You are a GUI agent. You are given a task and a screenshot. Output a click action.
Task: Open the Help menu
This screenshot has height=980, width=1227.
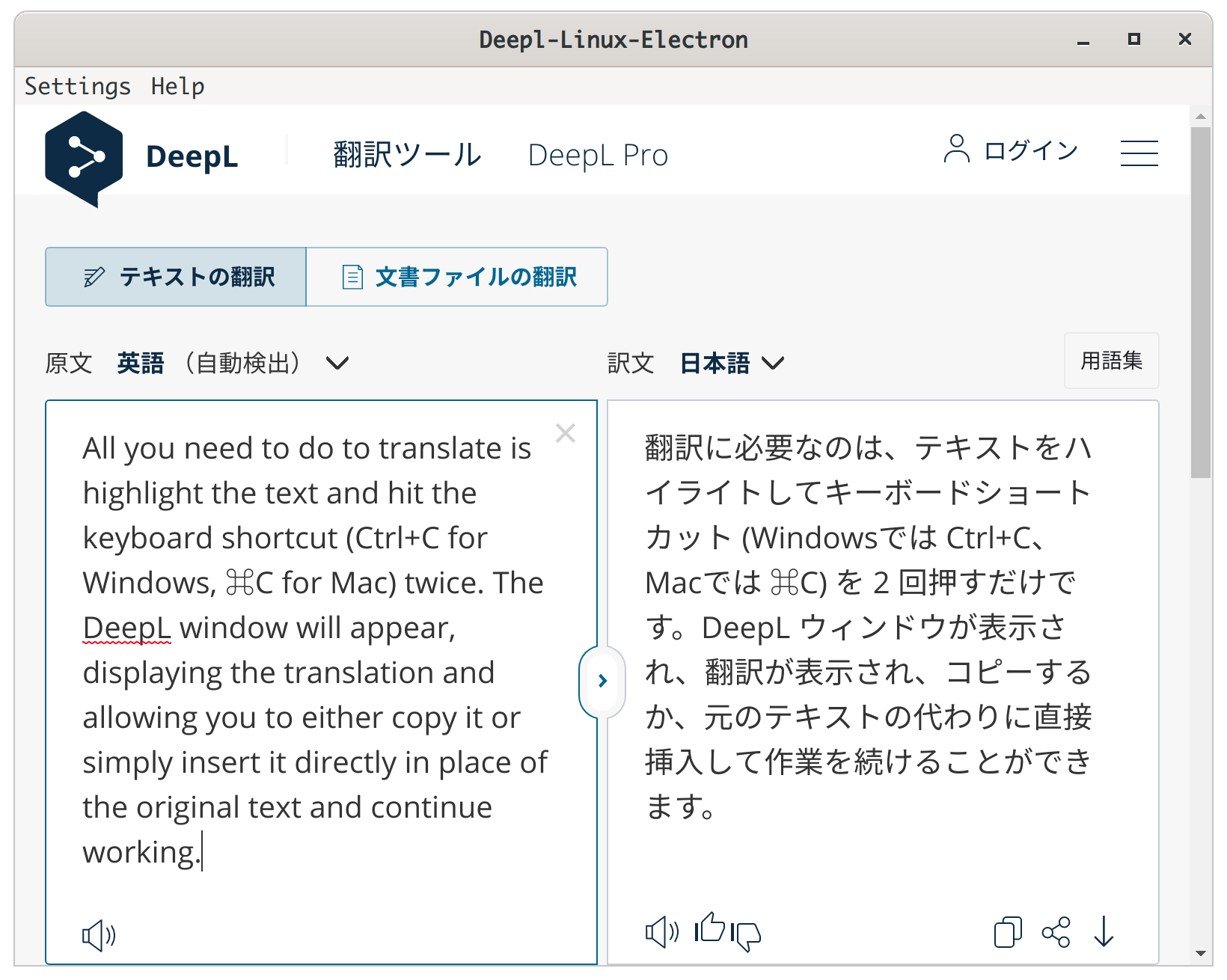[177, 86]
